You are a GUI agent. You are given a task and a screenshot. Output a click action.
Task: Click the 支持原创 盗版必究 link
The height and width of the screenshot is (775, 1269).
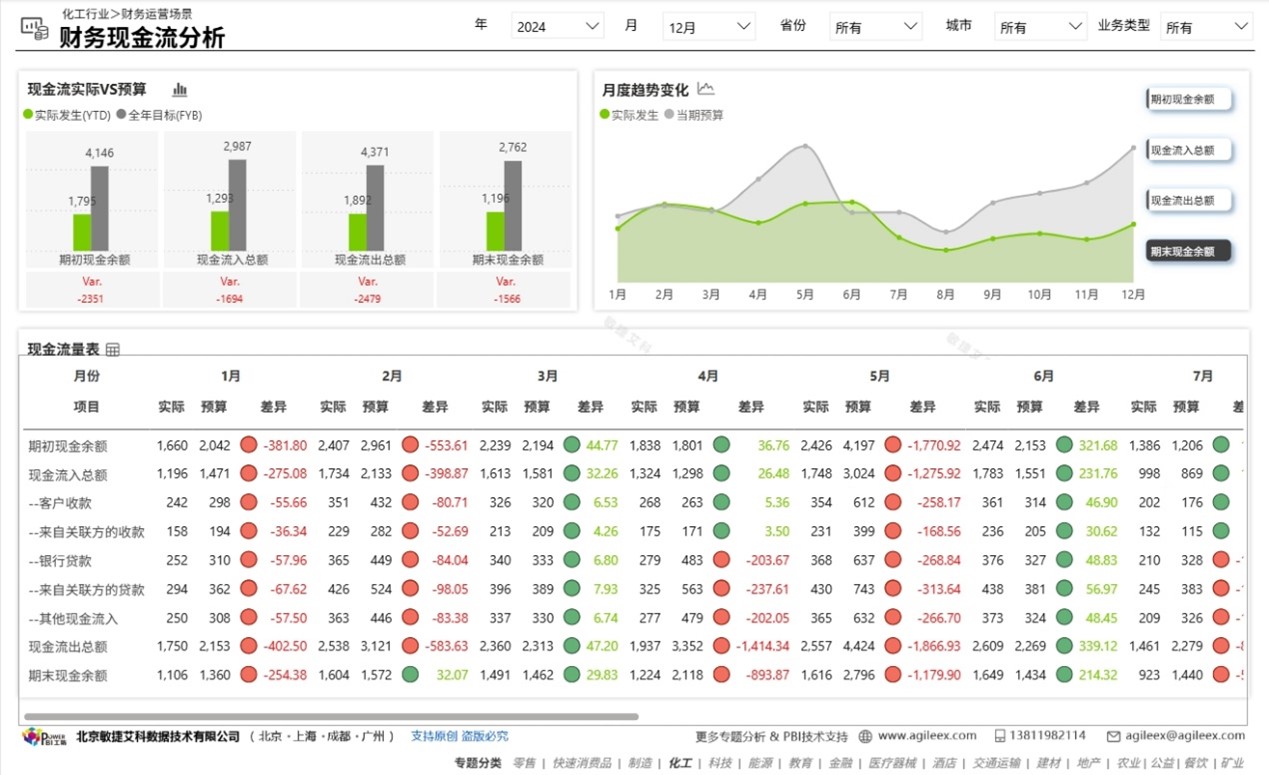click(459, 736)
